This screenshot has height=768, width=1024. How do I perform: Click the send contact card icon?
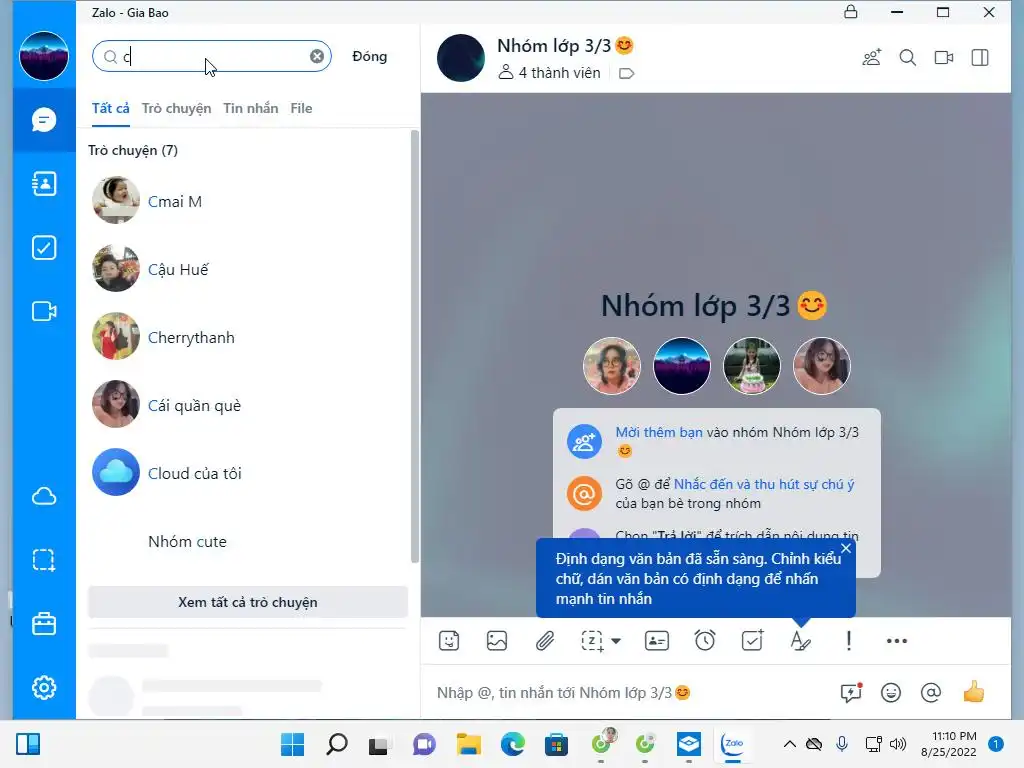coord(657,641)
